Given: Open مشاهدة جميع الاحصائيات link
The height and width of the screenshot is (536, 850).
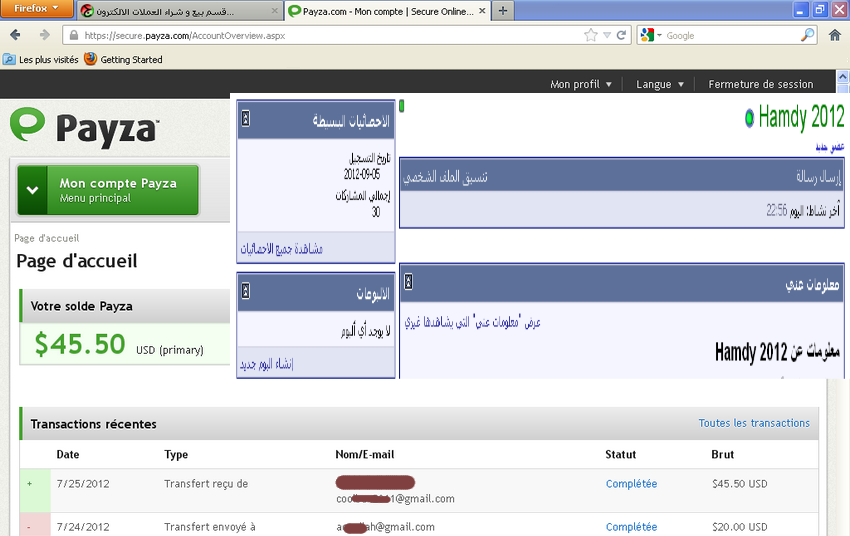Looking at the screenshot, I should click(x=281, y=249).
